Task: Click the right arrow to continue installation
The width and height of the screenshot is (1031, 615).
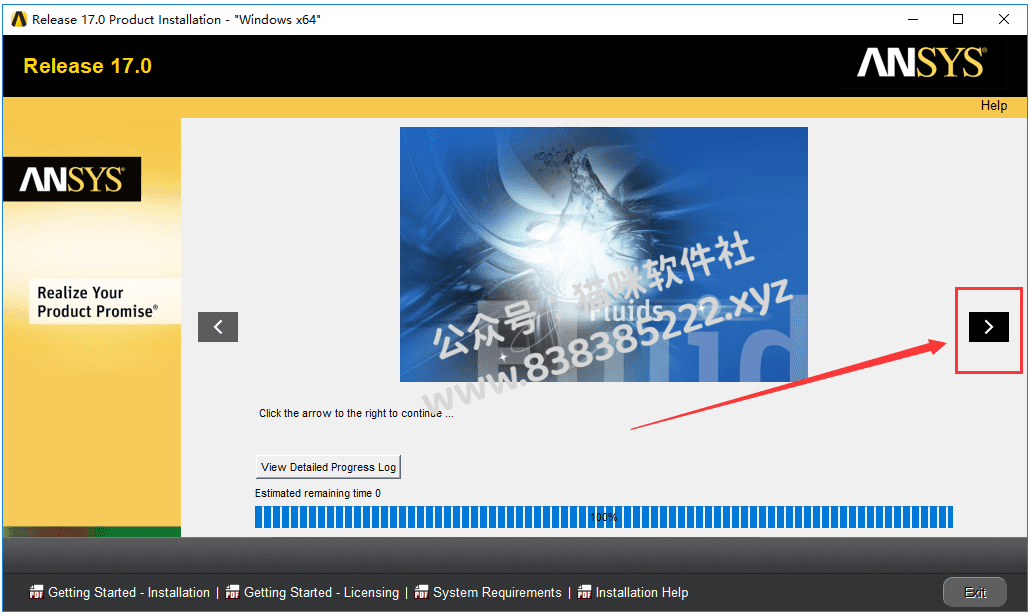Action: click(988, 327)
